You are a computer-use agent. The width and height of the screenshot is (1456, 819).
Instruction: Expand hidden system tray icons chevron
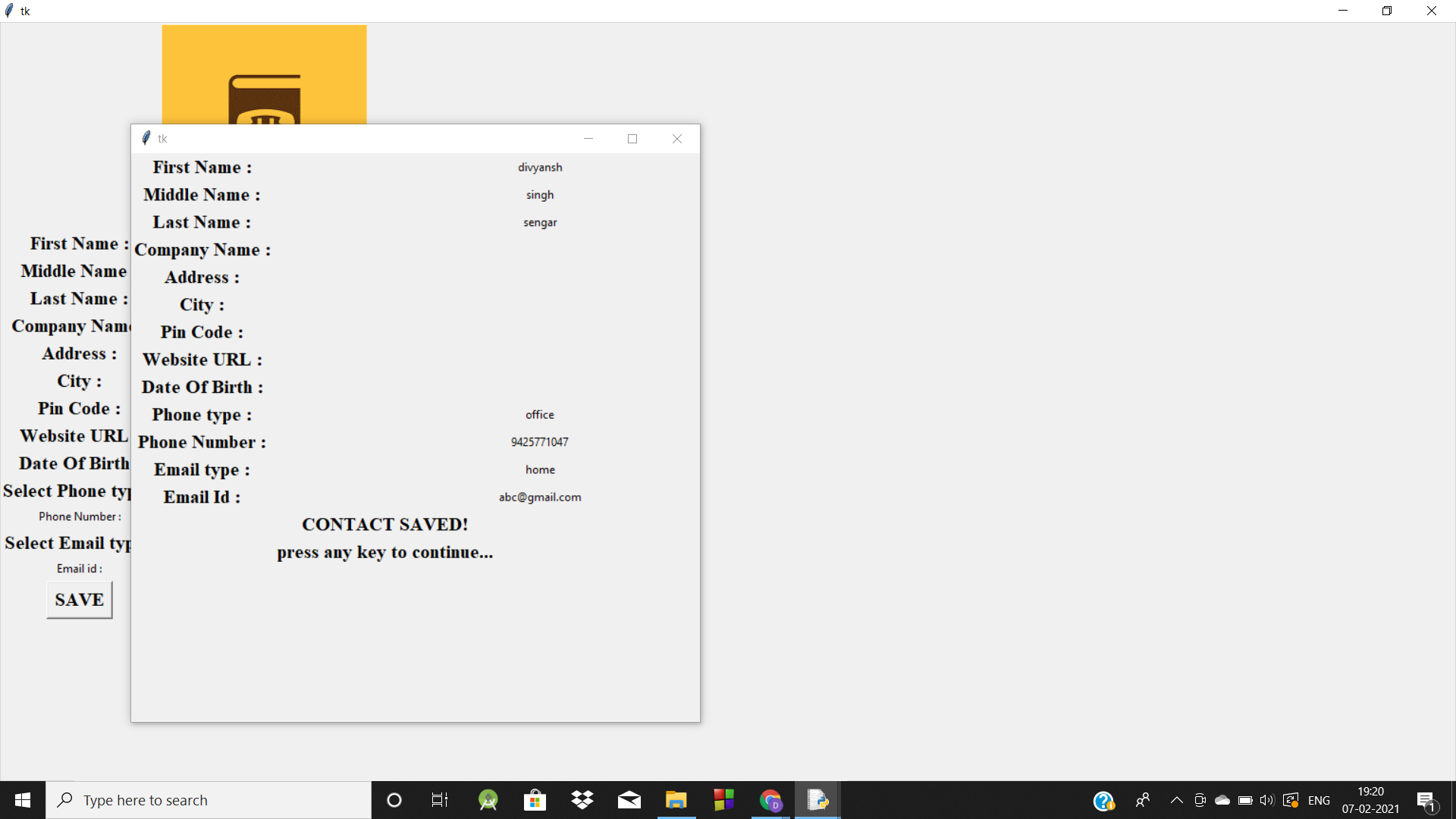tap(1176, 800)
